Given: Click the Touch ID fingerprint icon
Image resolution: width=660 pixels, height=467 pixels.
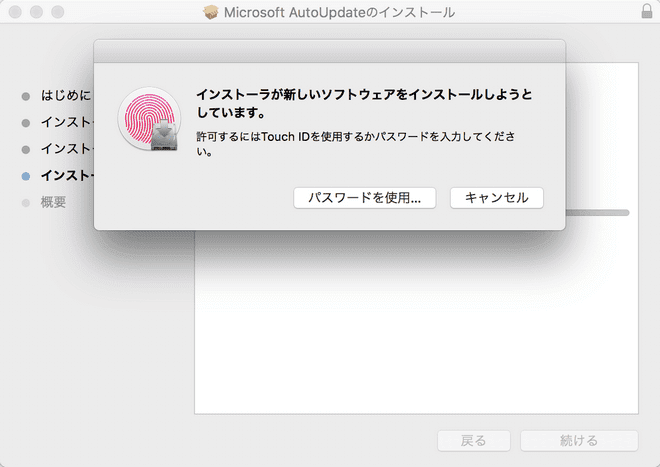Looking at the screenshot, I should (x=149, y=119).
